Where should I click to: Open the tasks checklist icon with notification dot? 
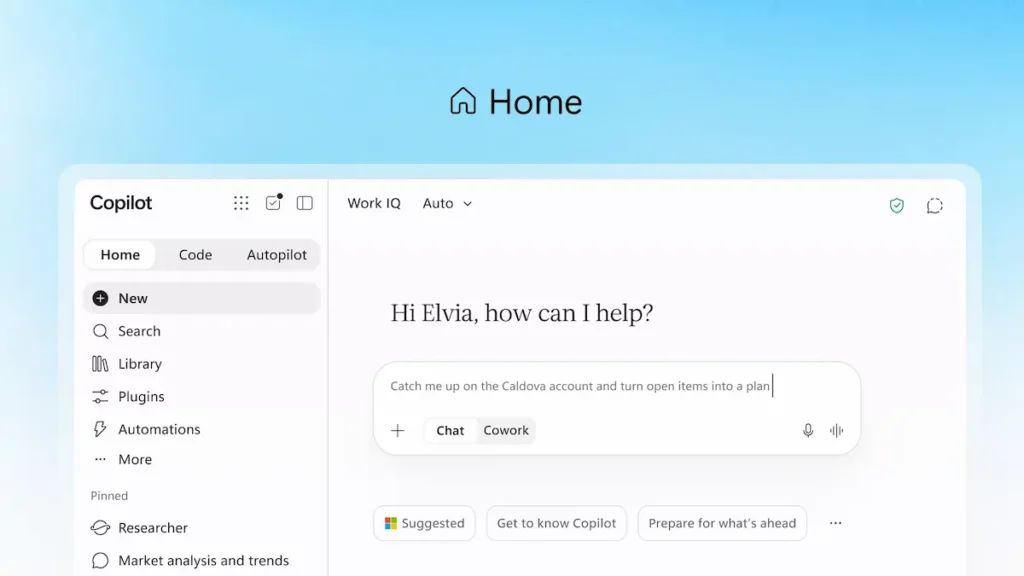pyautogui.click(x=274, y=202)
